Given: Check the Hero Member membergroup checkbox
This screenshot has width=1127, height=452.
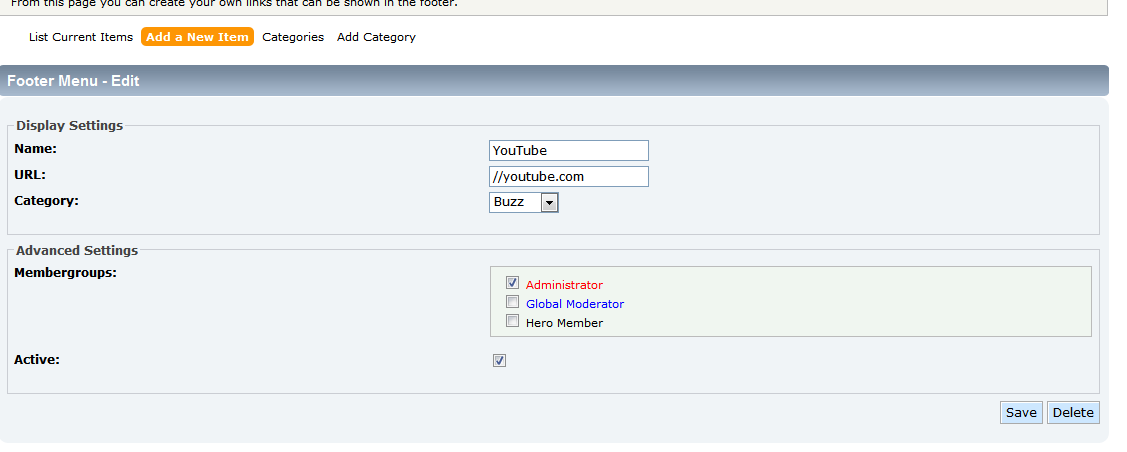Looking at the screenshot, I should (512, 321).
